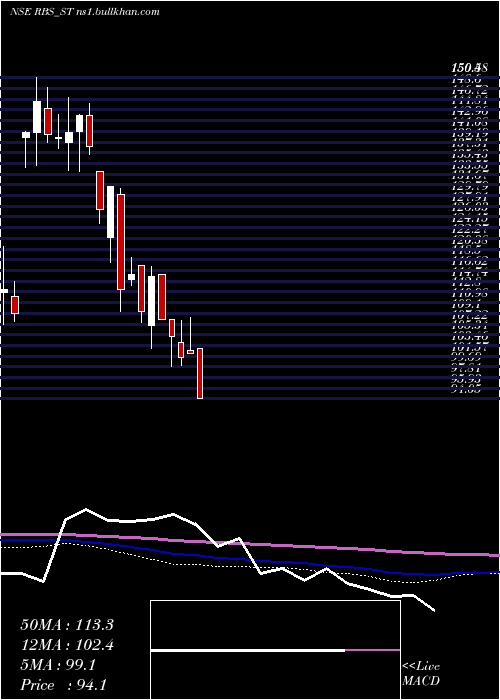
Task: Click the last red candlestick at chart bottom
Action: (200, 373)
